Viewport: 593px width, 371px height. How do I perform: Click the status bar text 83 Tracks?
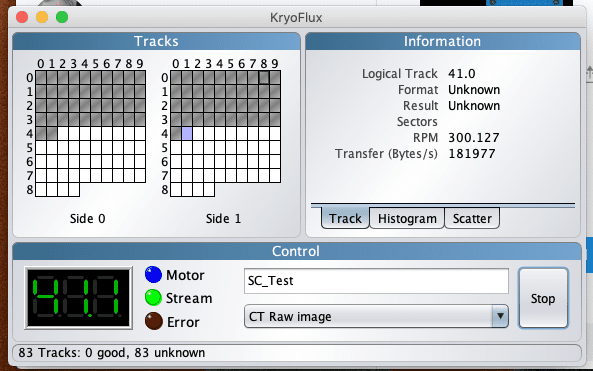(112, 352)
